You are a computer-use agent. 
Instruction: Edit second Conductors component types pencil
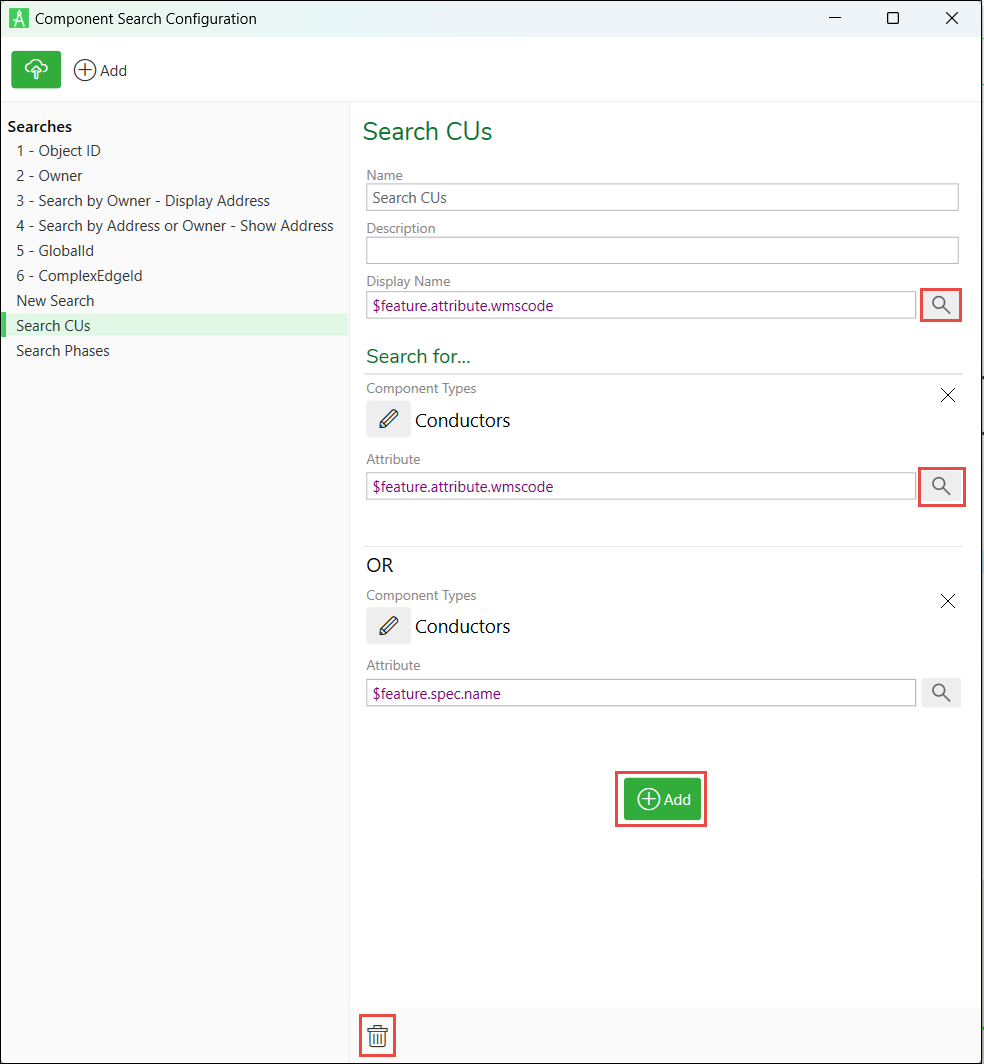388,626
